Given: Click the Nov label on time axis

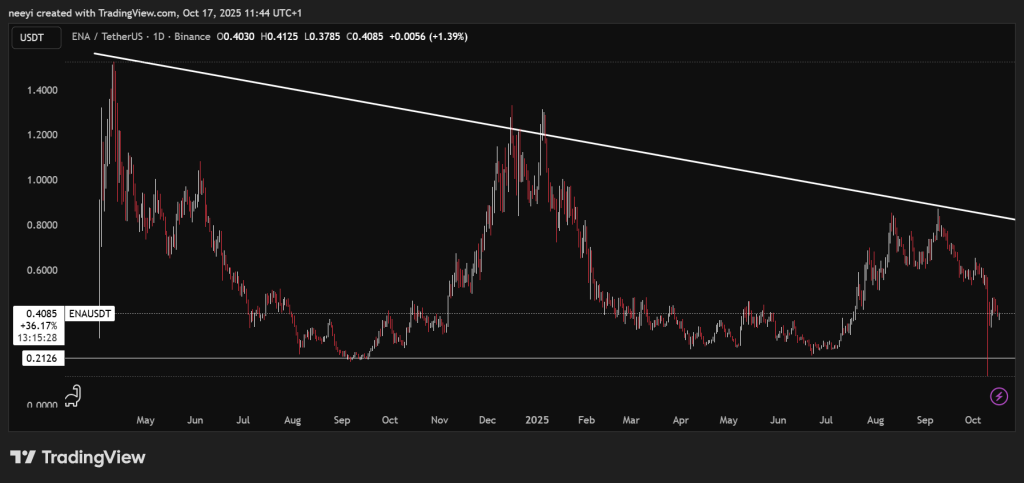Looking at the screenshot, I should pyautogui.click(x=440, y=421).
